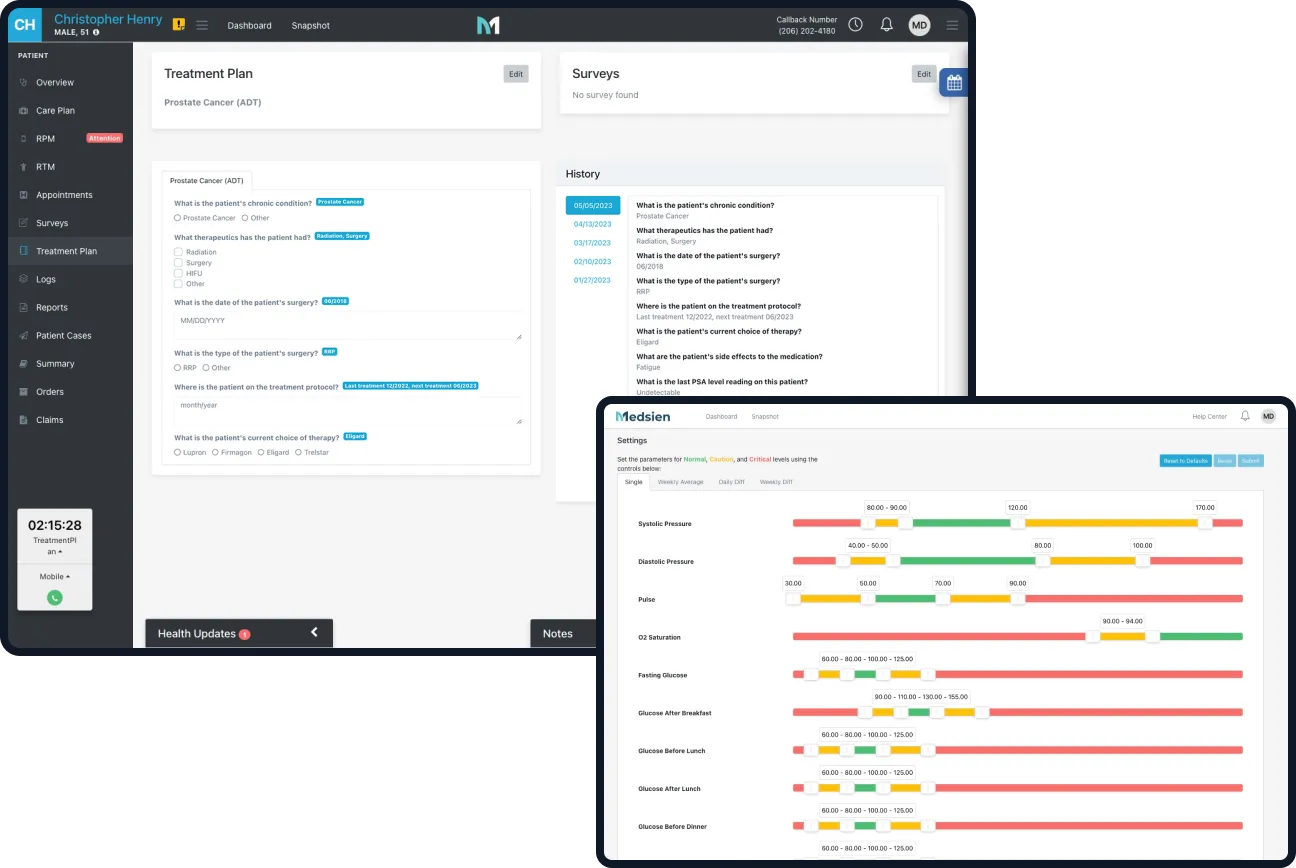Screen dimensions: 1296x868
Task: Open the TreatmentPlan dropdown under the timer
Action: click(55, 546)
